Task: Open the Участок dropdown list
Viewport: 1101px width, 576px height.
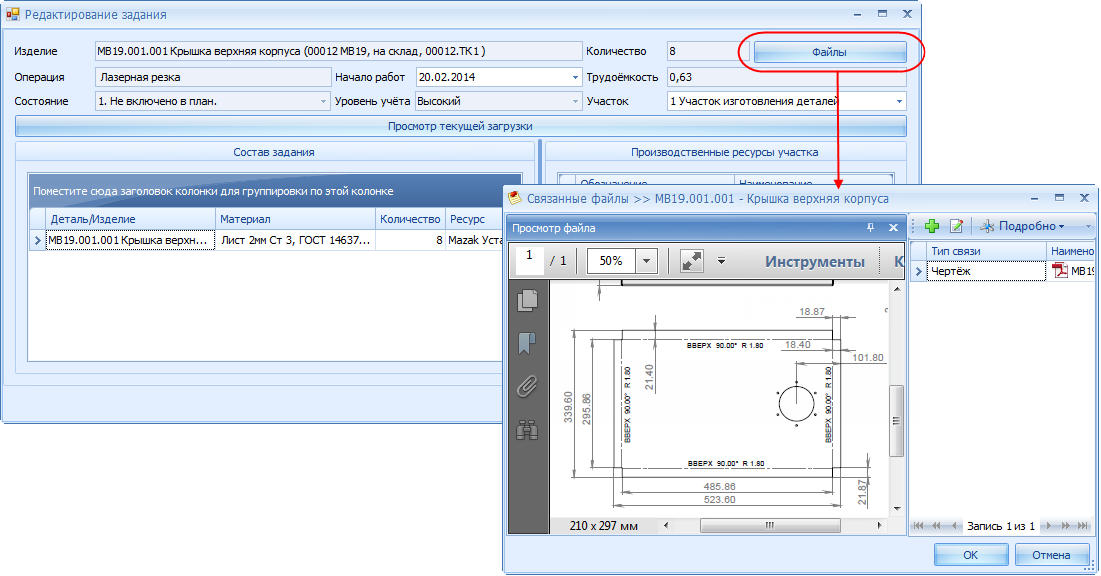Action: [x=899, y=101]
